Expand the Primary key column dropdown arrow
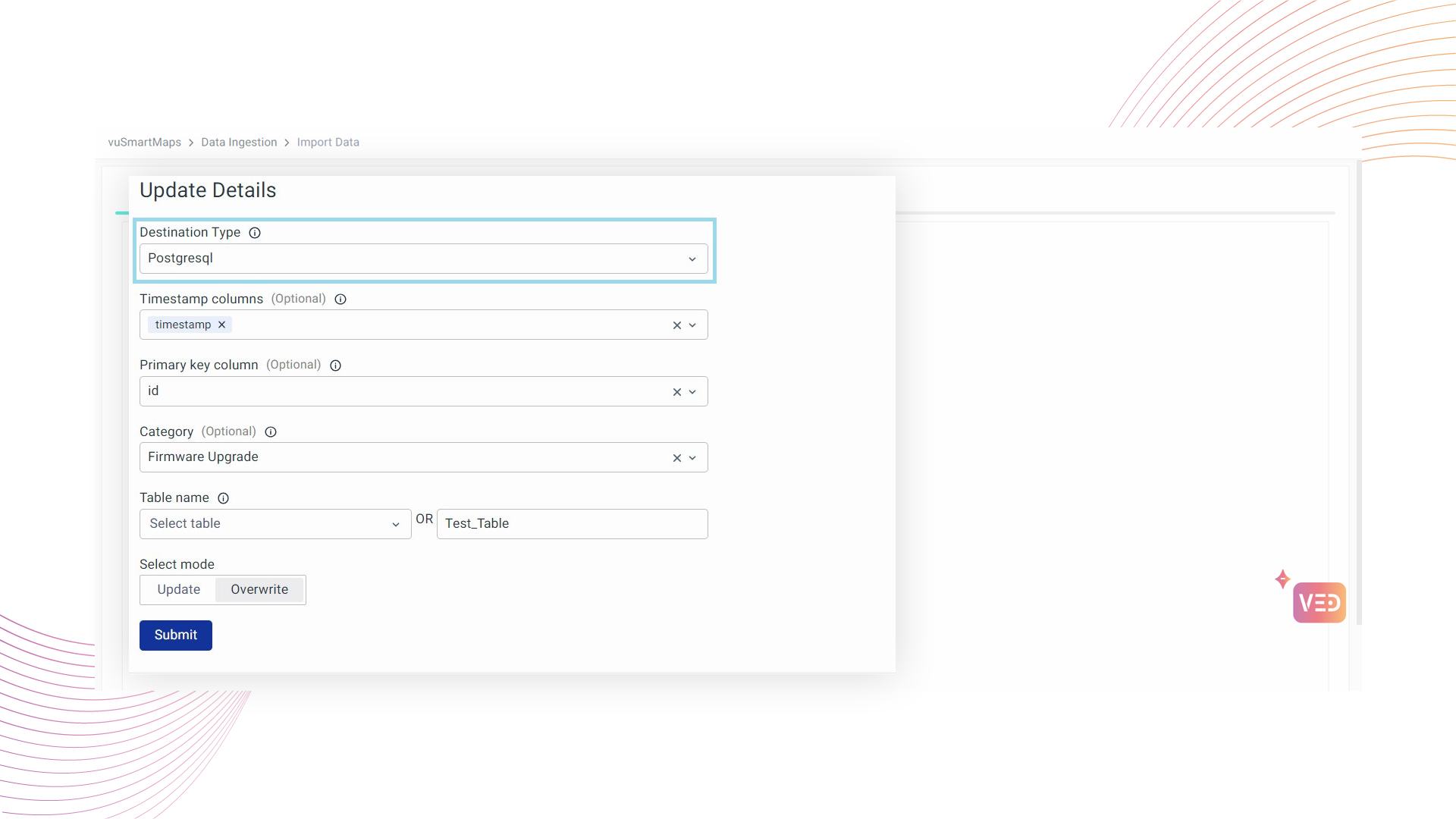 coord(692,392)
